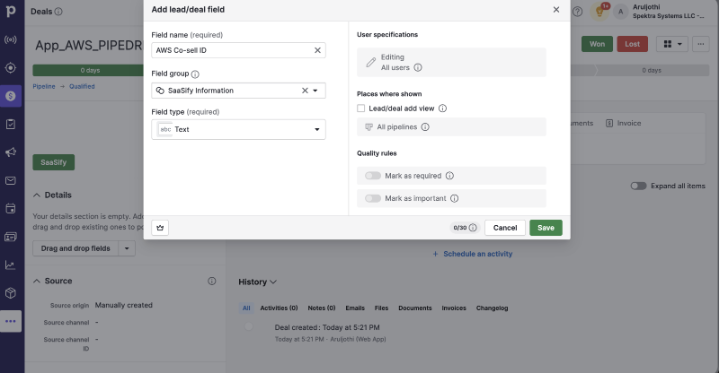This screenshot has height=373, width=720.
Task: Open the Projects clipboard icon in sidebar
Action: click(11, 124)
